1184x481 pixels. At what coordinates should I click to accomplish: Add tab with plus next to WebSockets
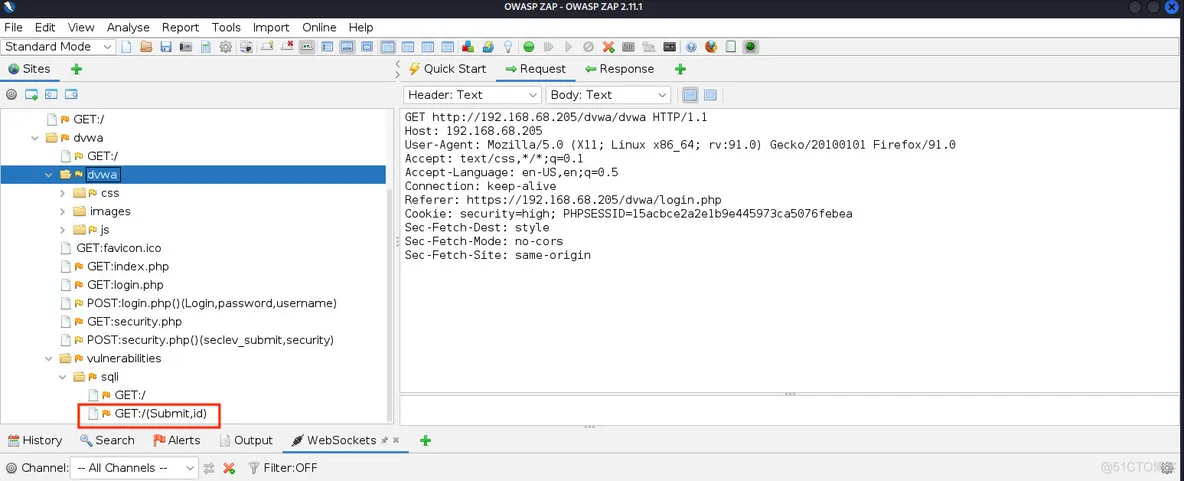click(425, 440)
